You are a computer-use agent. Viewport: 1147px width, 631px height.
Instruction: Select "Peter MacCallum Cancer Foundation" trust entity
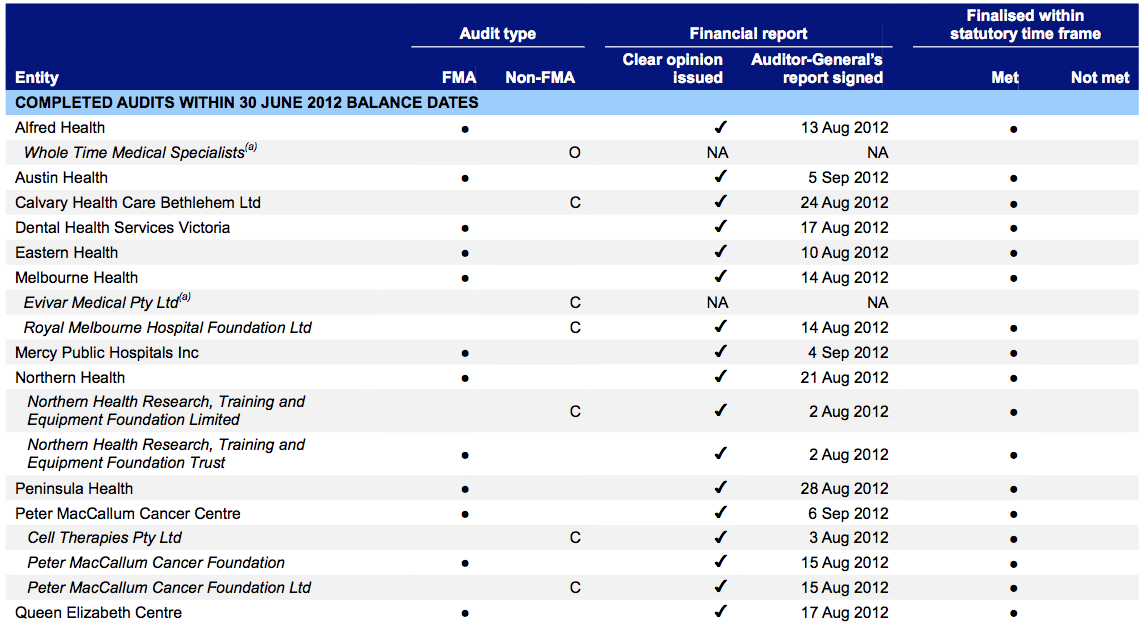point(156,562)
